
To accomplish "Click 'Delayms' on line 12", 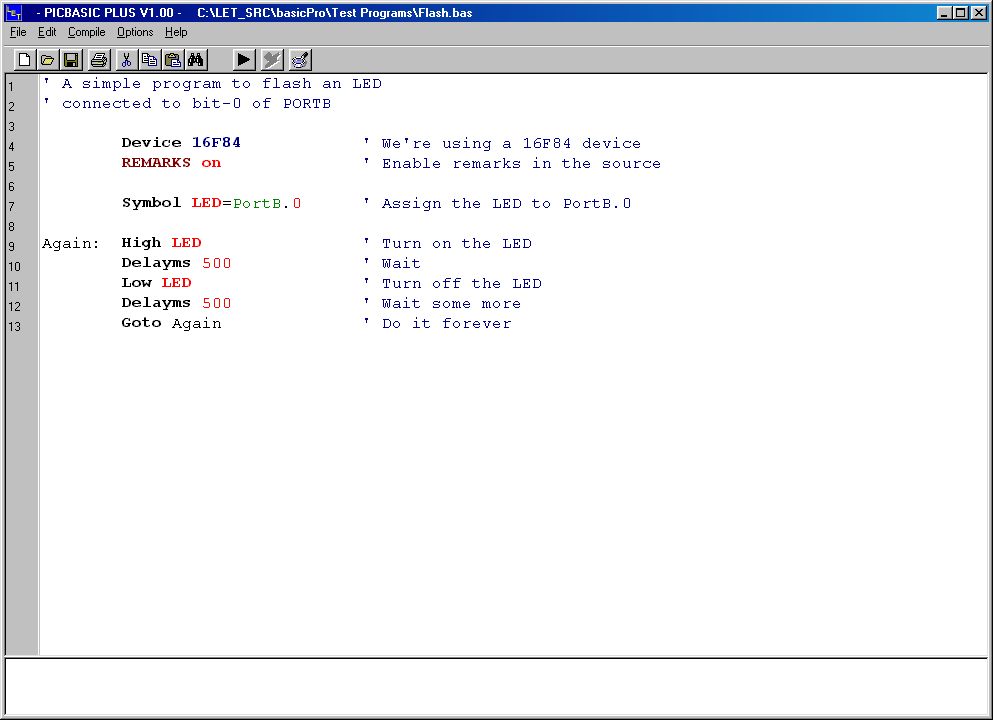I will click(x=156, y=303).
